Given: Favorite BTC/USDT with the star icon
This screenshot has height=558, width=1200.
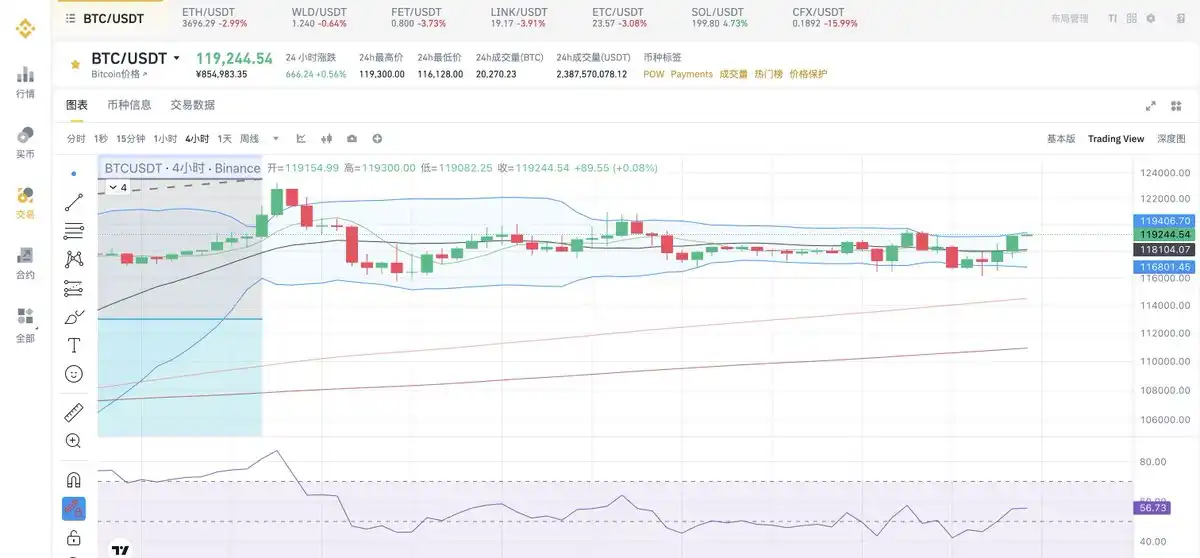Looking at the screenshot, I should 74,65.
